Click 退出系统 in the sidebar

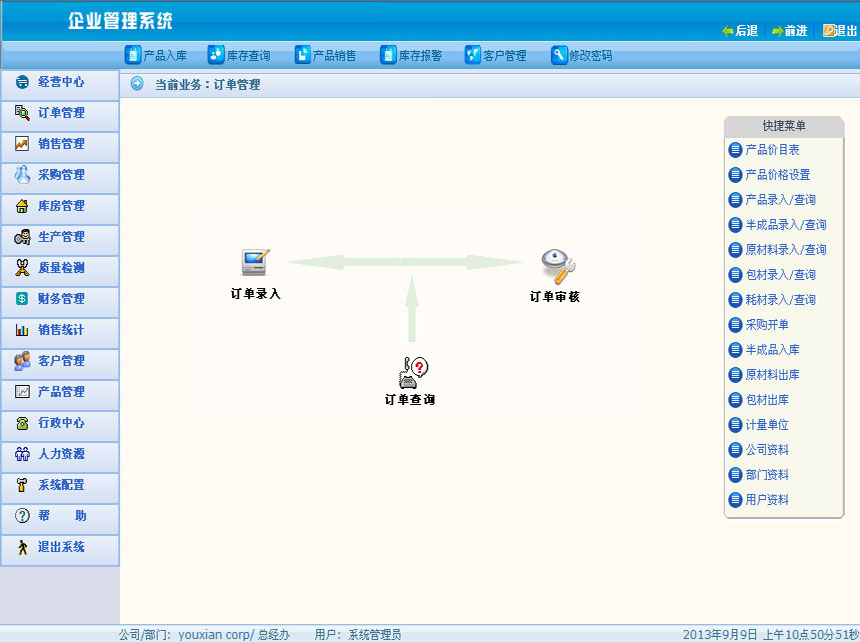pyautogui.click(x=60, y=547)
